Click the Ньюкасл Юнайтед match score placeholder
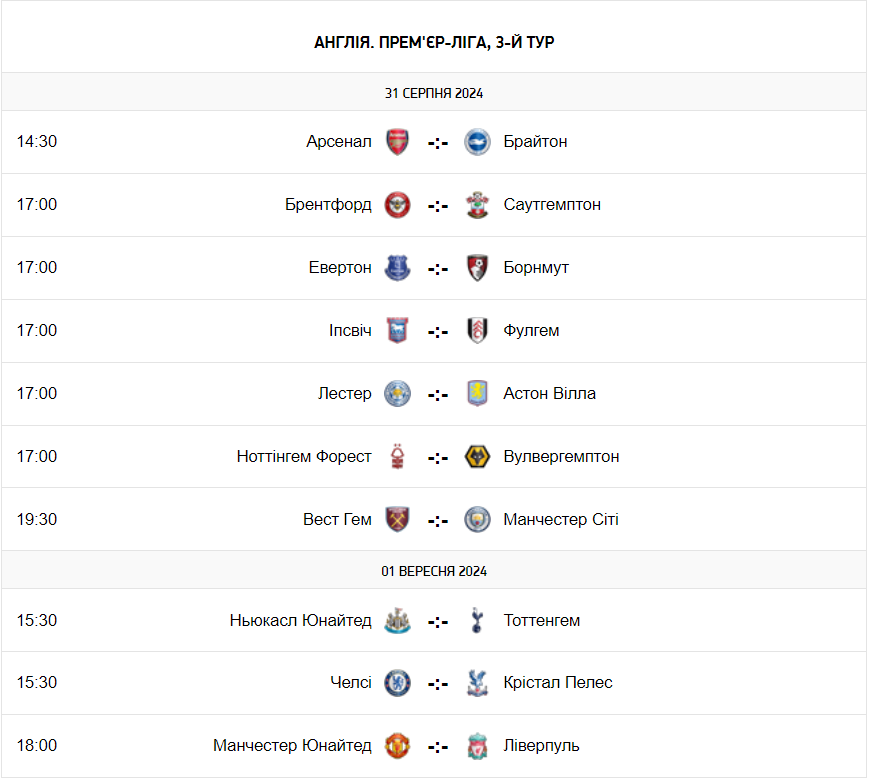The width and height of the screenshot is (869, 780). click(x=438, y=622)
